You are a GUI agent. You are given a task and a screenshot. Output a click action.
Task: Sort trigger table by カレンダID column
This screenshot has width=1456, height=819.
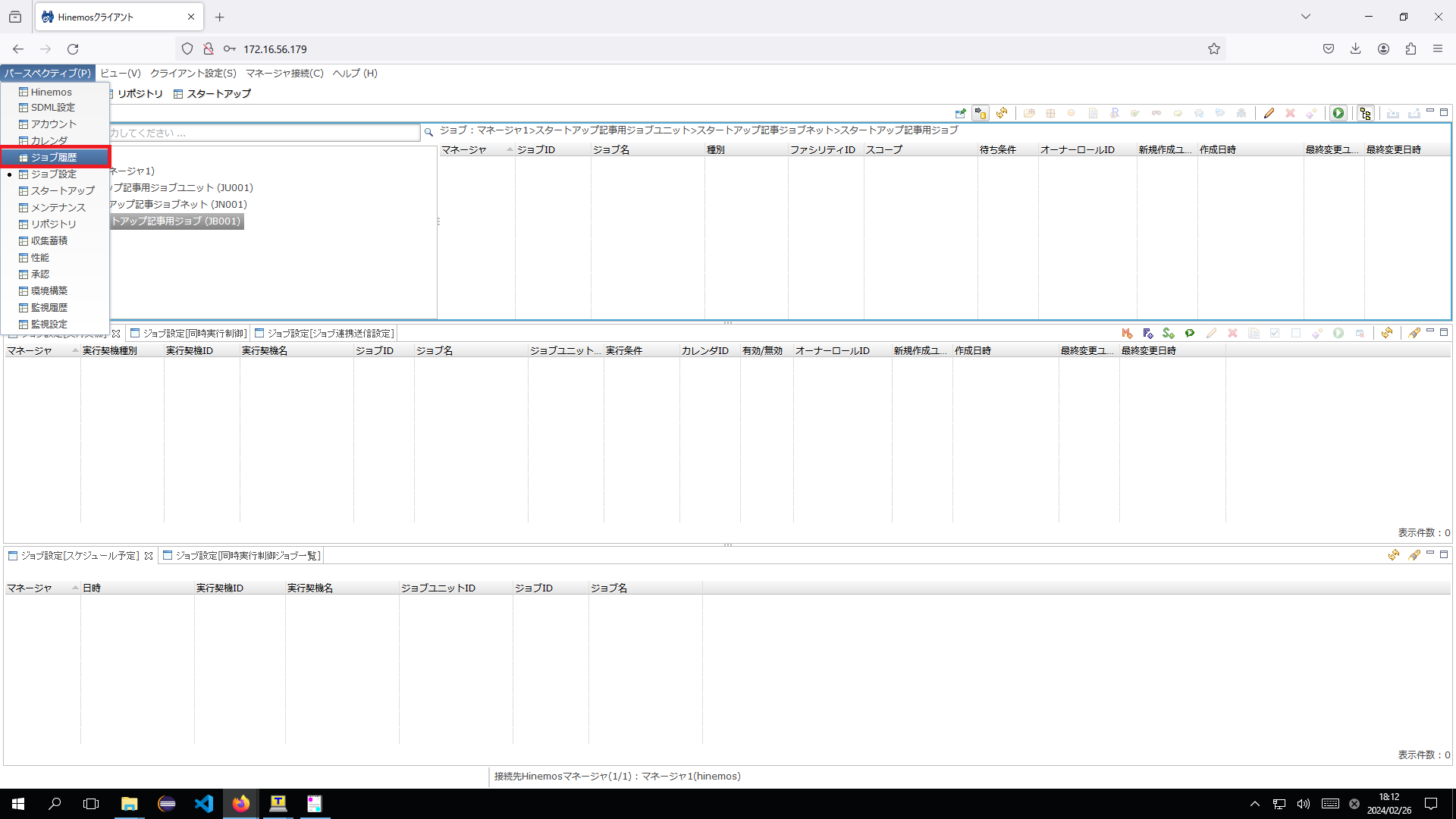(710, 351)
